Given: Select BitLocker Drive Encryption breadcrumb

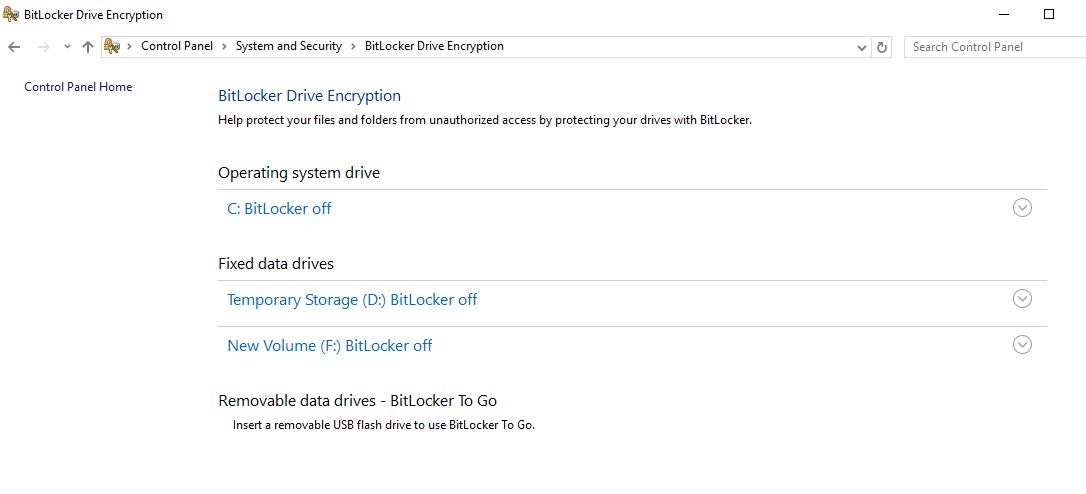Looking at the screenshot, I should [x=434, y=46].
